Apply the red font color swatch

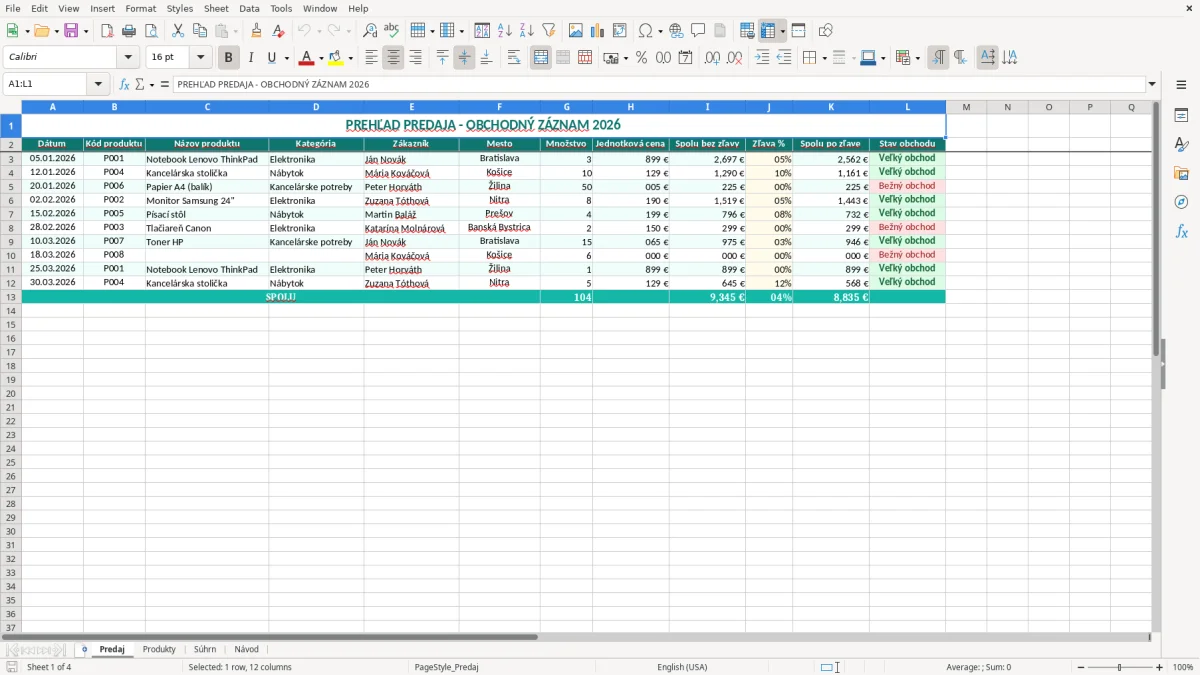pyautogui.click(x=307, y=58)
